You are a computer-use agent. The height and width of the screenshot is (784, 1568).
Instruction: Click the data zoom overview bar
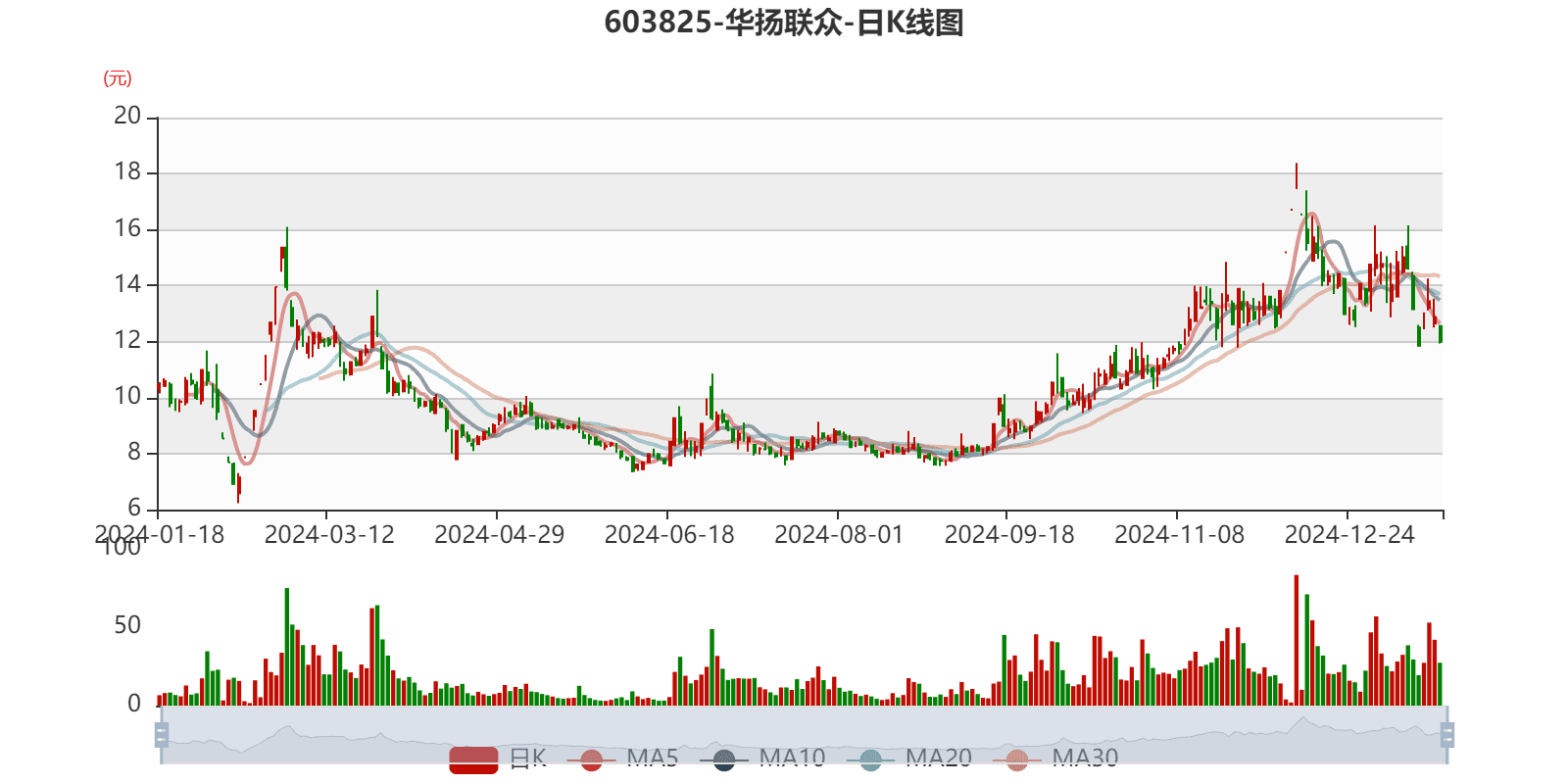[804, 734]
